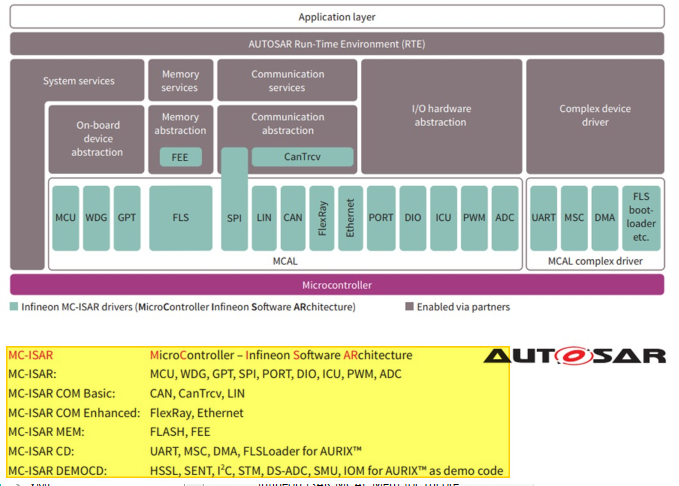Click 'HSSL, SENT, I2C, STM' demo code text
This screenshot has width=679, height=486.
(327, 470)
